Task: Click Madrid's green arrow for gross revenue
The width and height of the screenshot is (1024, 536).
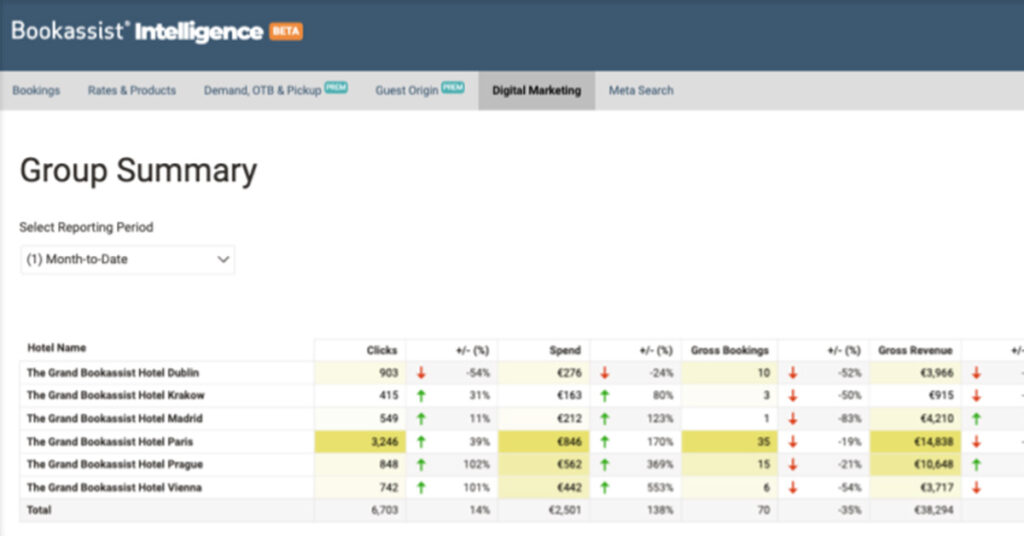Action: coord(976,418)
